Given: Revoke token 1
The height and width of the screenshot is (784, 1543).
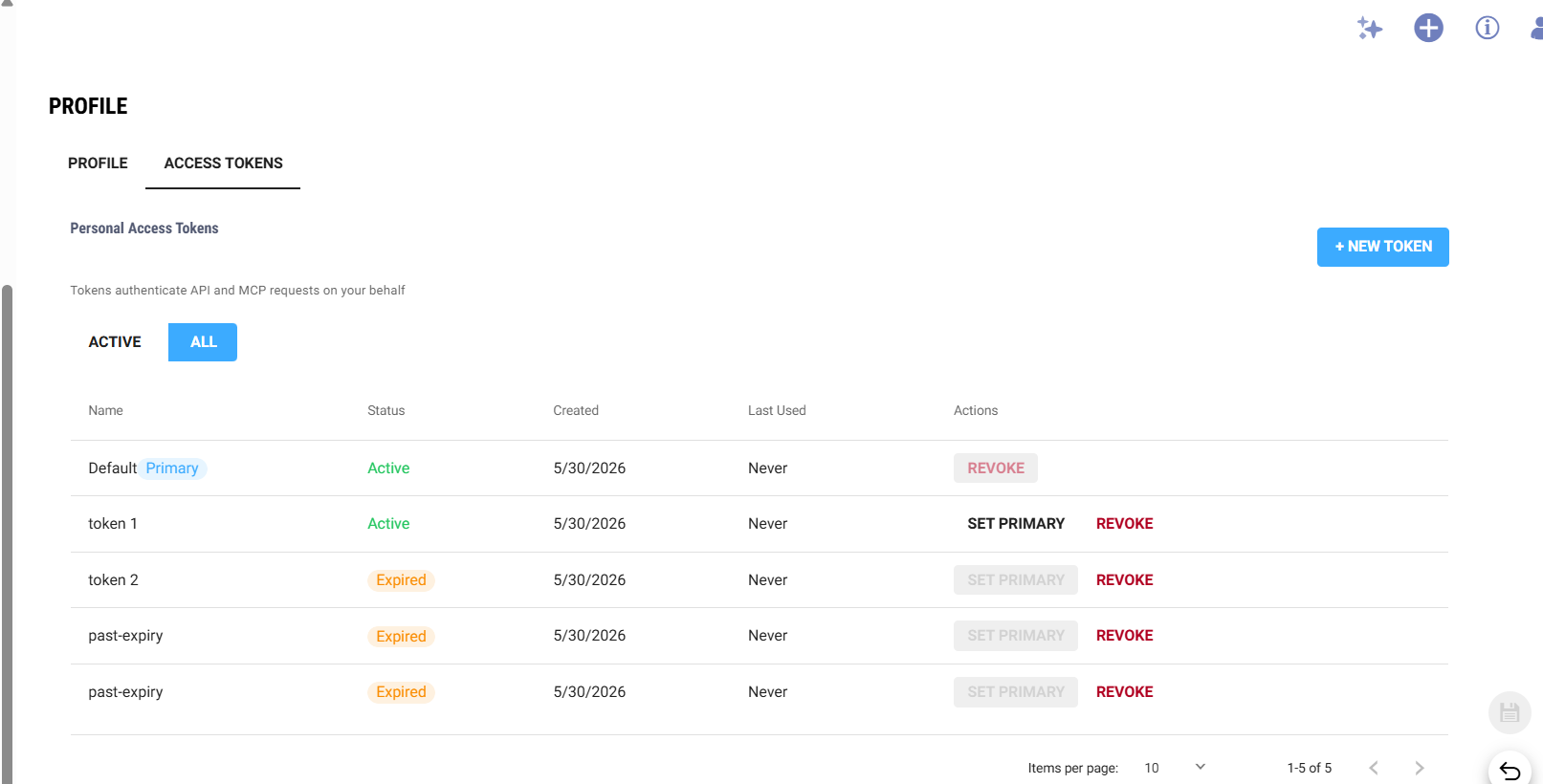Looking at the screenshot, I should (x=1125, y=524).
